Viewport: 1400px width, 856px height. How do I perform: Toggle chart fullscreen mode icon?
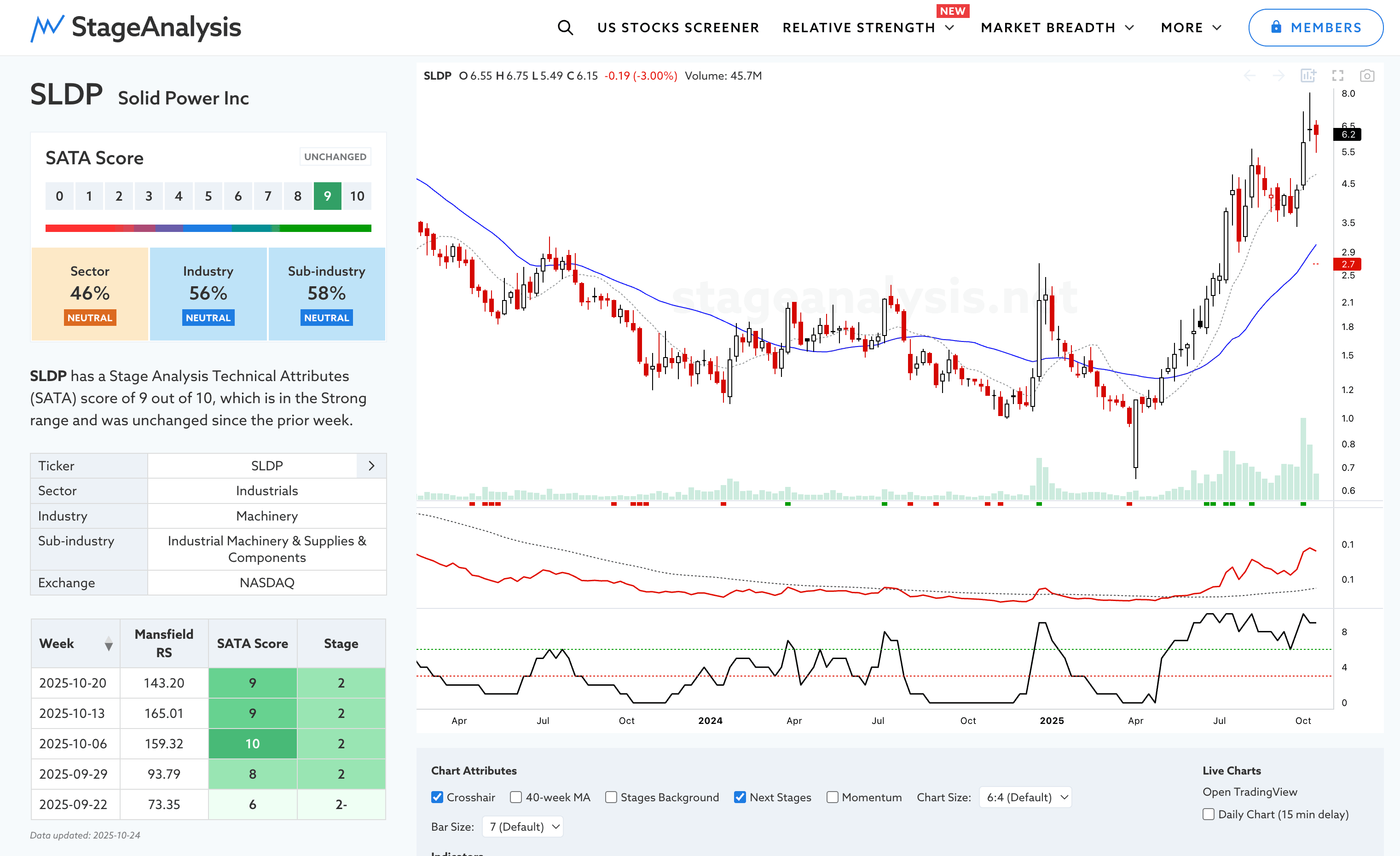tap(1337, 75)
